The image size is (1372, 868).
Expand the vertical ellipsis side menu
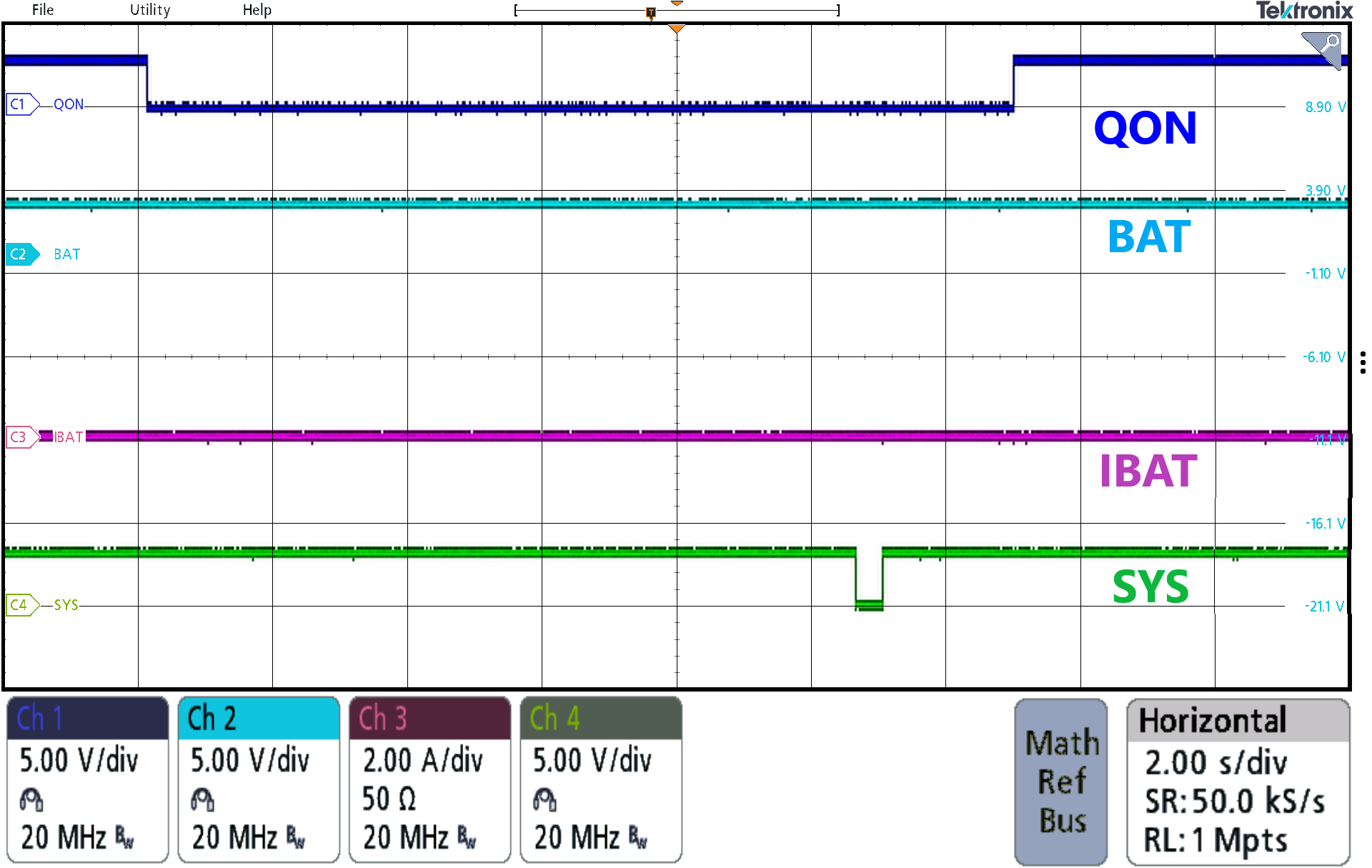click(1362, 361)
